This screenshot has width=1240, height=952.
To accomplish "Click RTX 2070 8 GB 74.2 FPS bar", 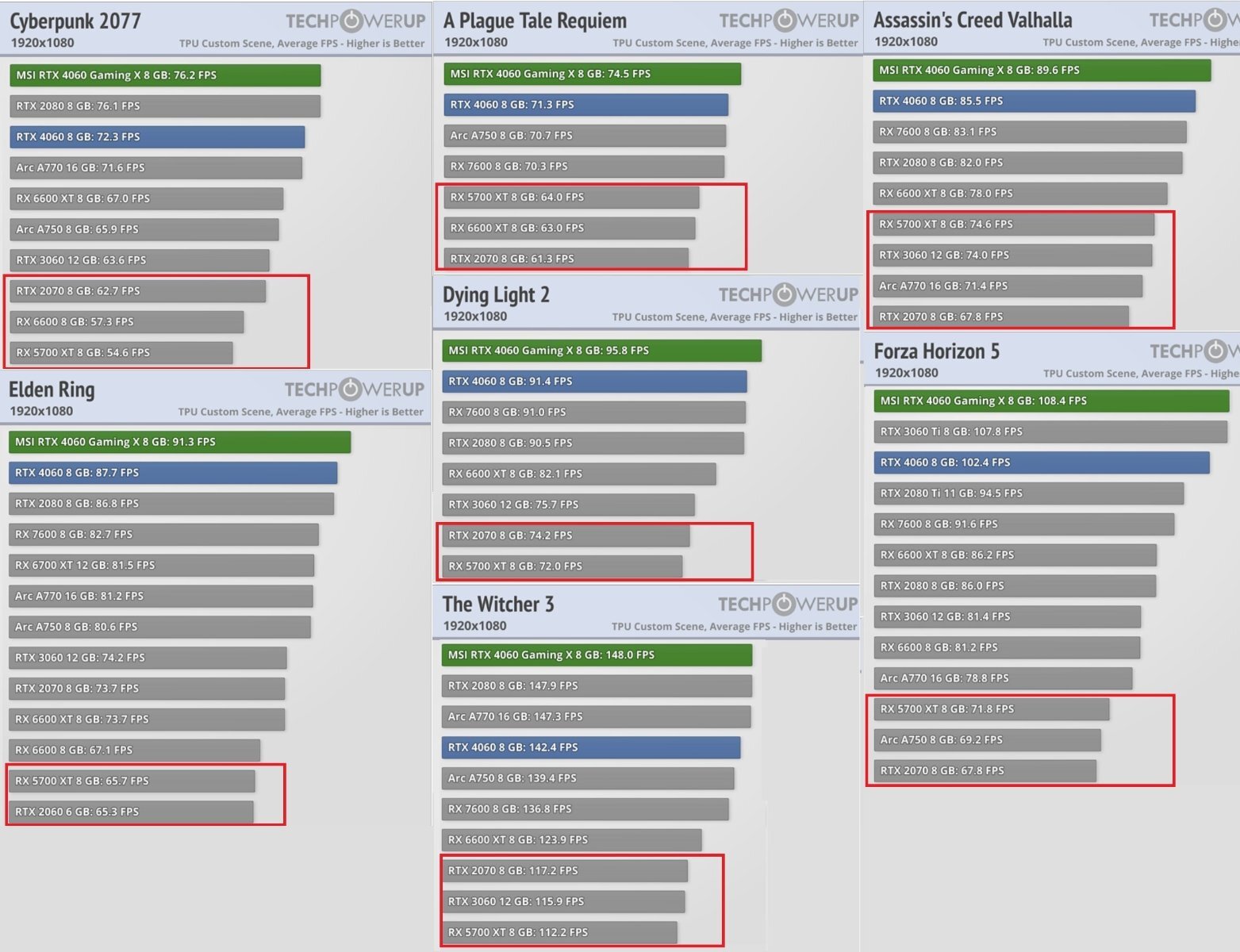I will tap(566, 536).
